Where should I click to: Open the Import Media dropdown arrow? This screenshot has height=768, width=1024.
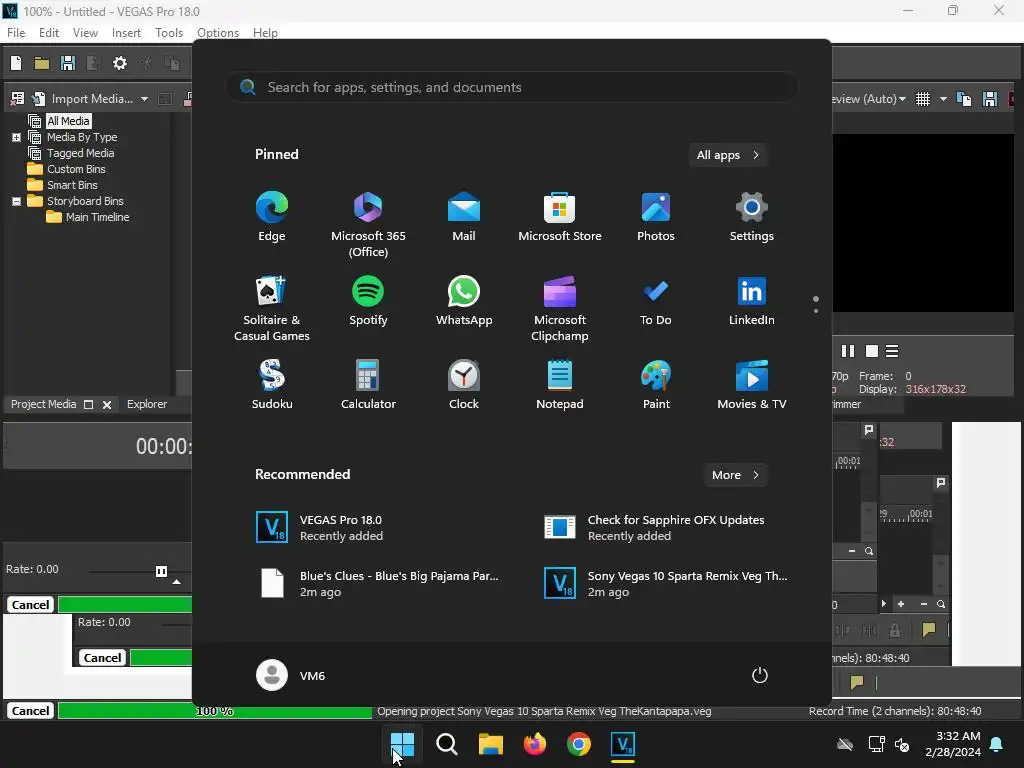pyautogui.click(x=144, y=99)
